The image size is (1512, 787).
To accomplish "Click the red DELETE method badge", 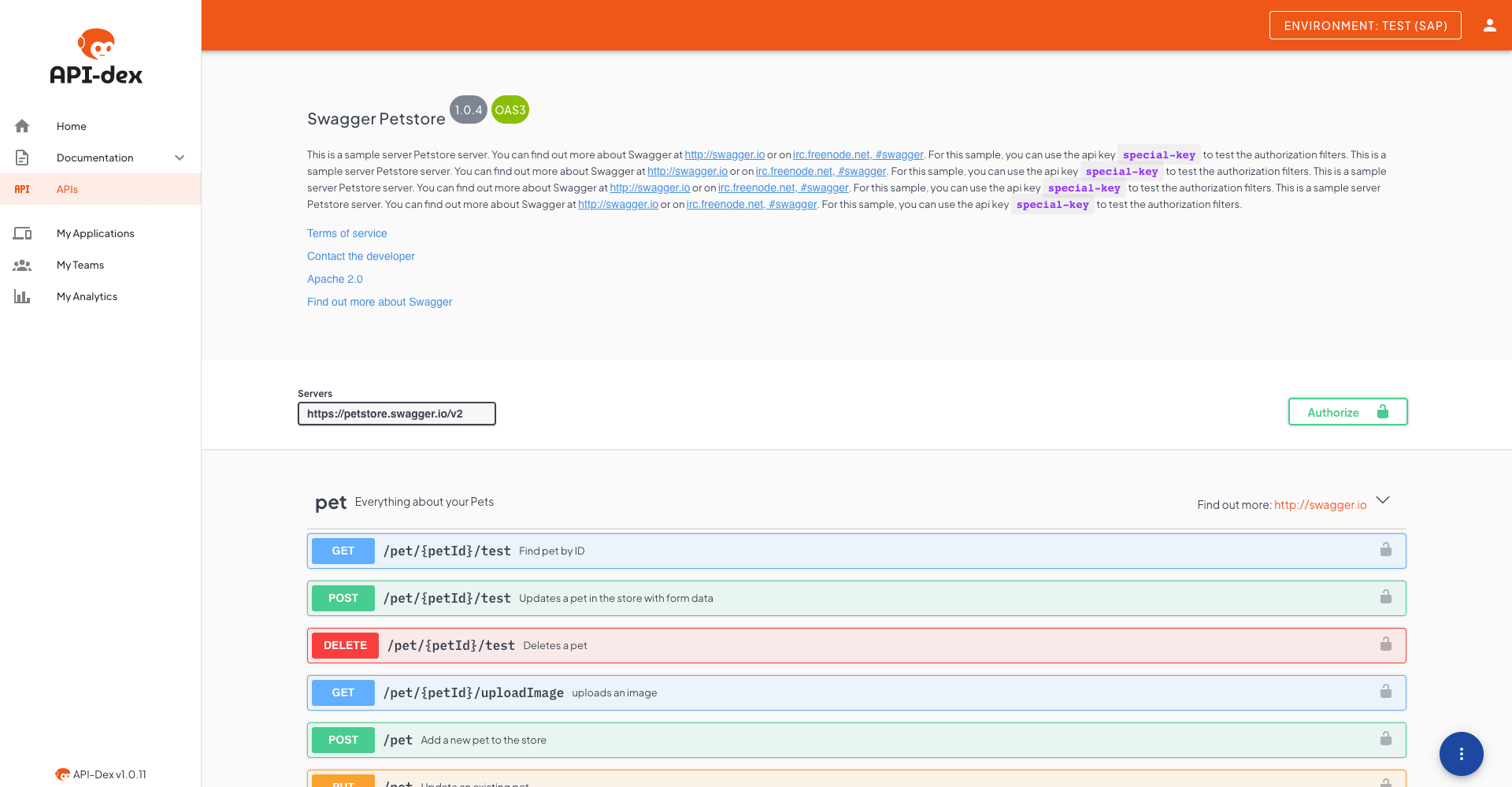I will (345, 645).
